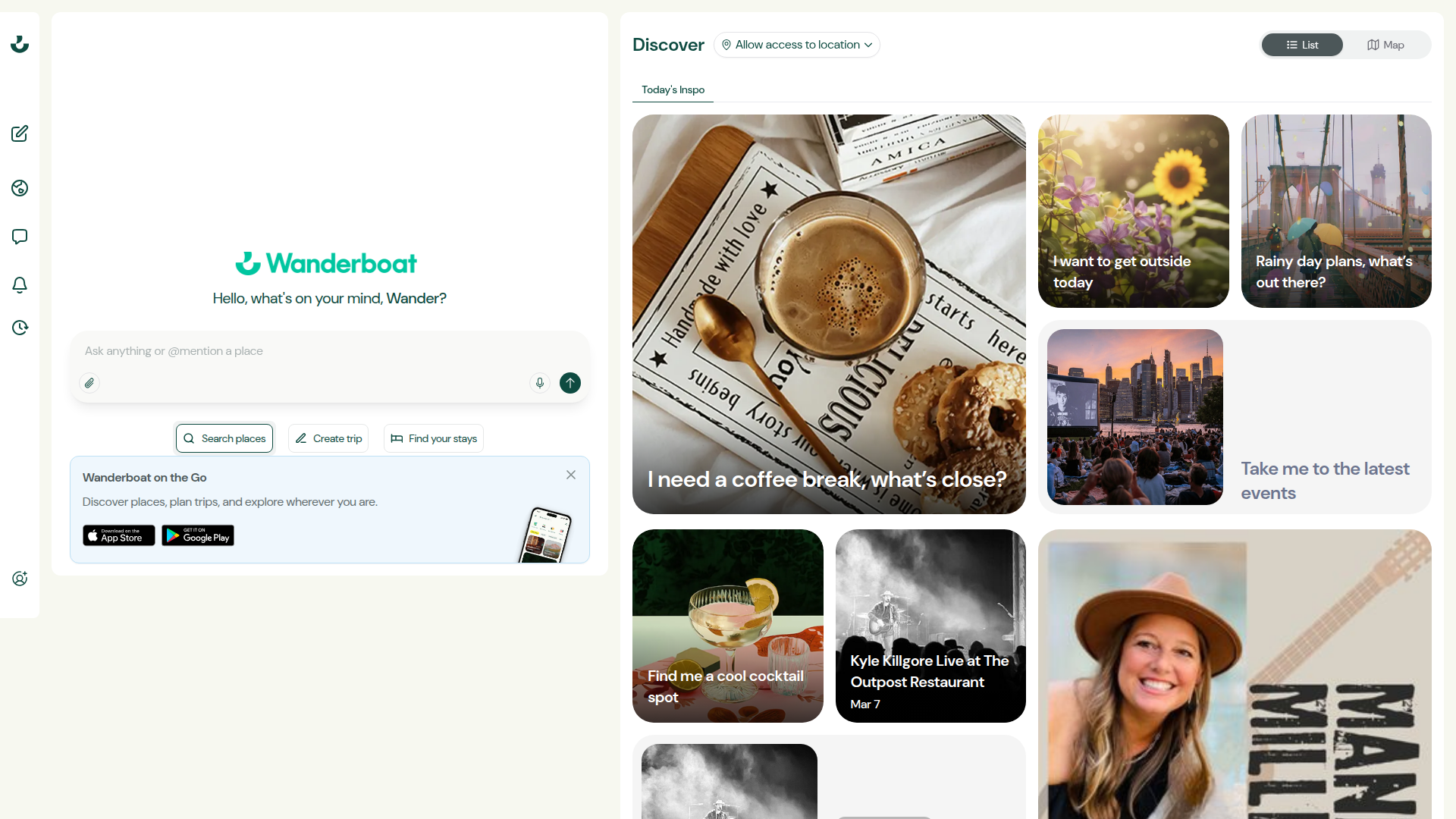Switch to List view
The width and height of the screenshot is (1456, 819).
(x=1302, y=45)
